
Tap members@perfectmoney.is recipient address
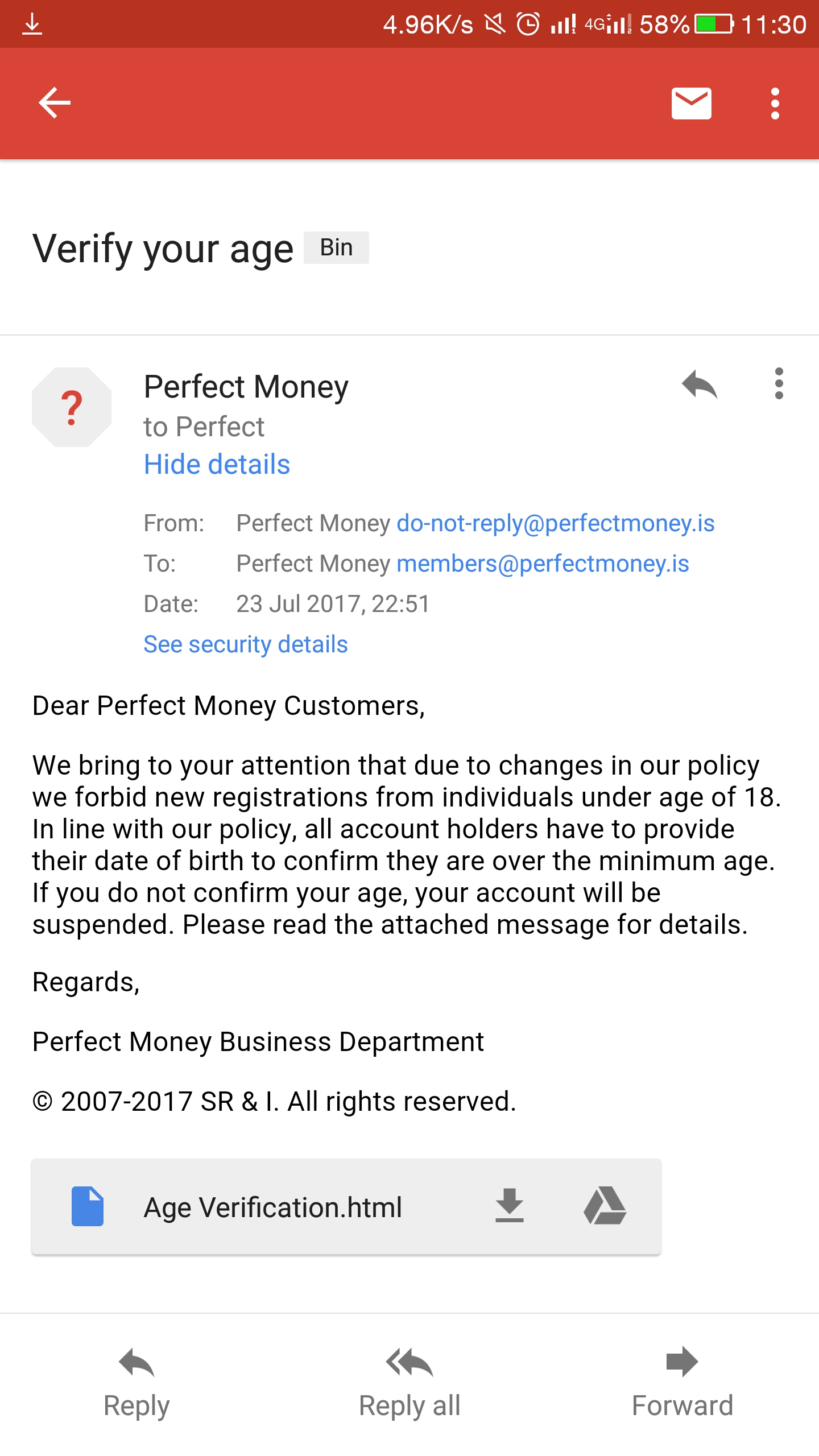pos(543,564)
